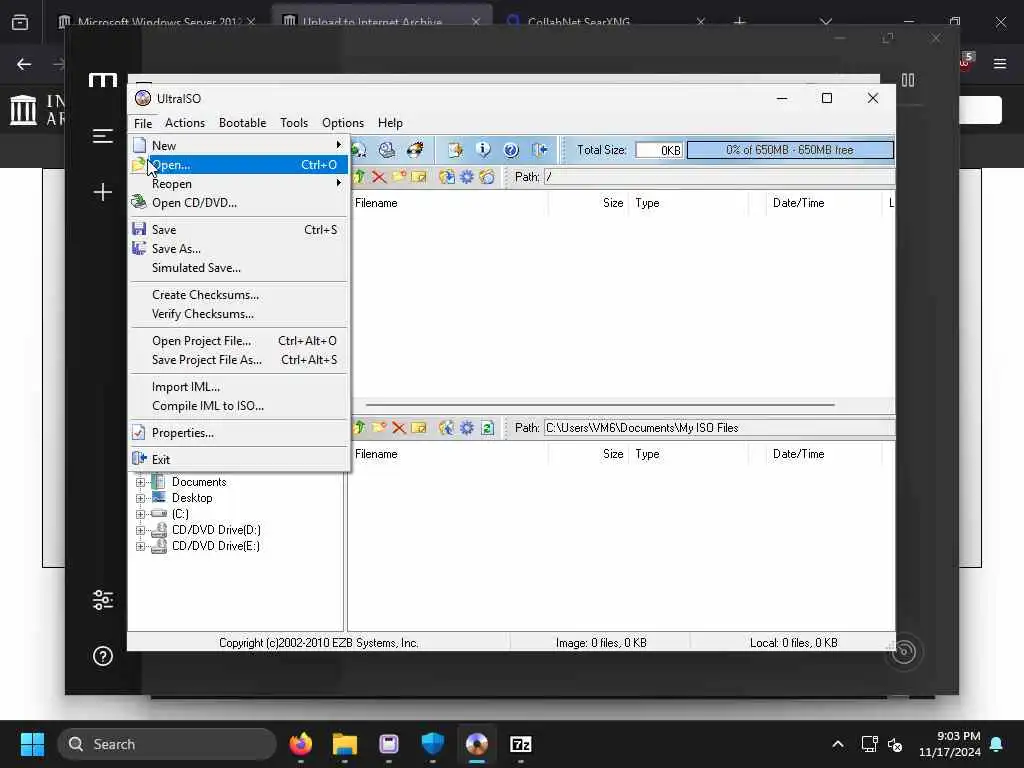1024x768 pixels.
Task: Click blue gear icon in image pane toolbar
Action: point(466,177)
